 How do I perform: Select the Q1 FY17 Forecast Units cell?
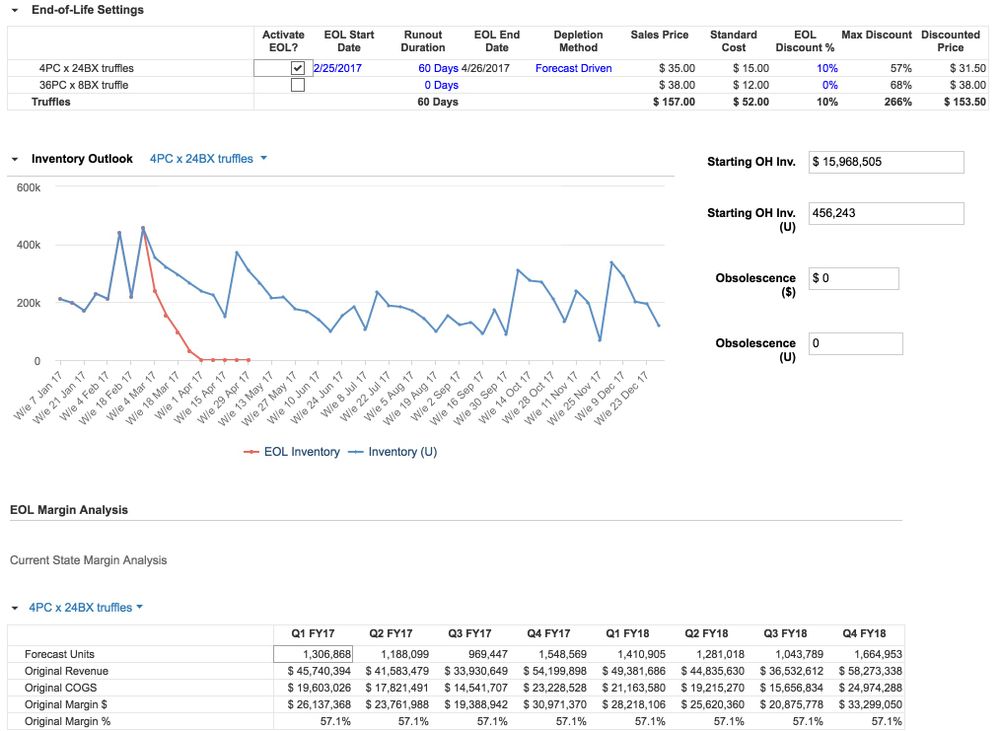(311, 652)
